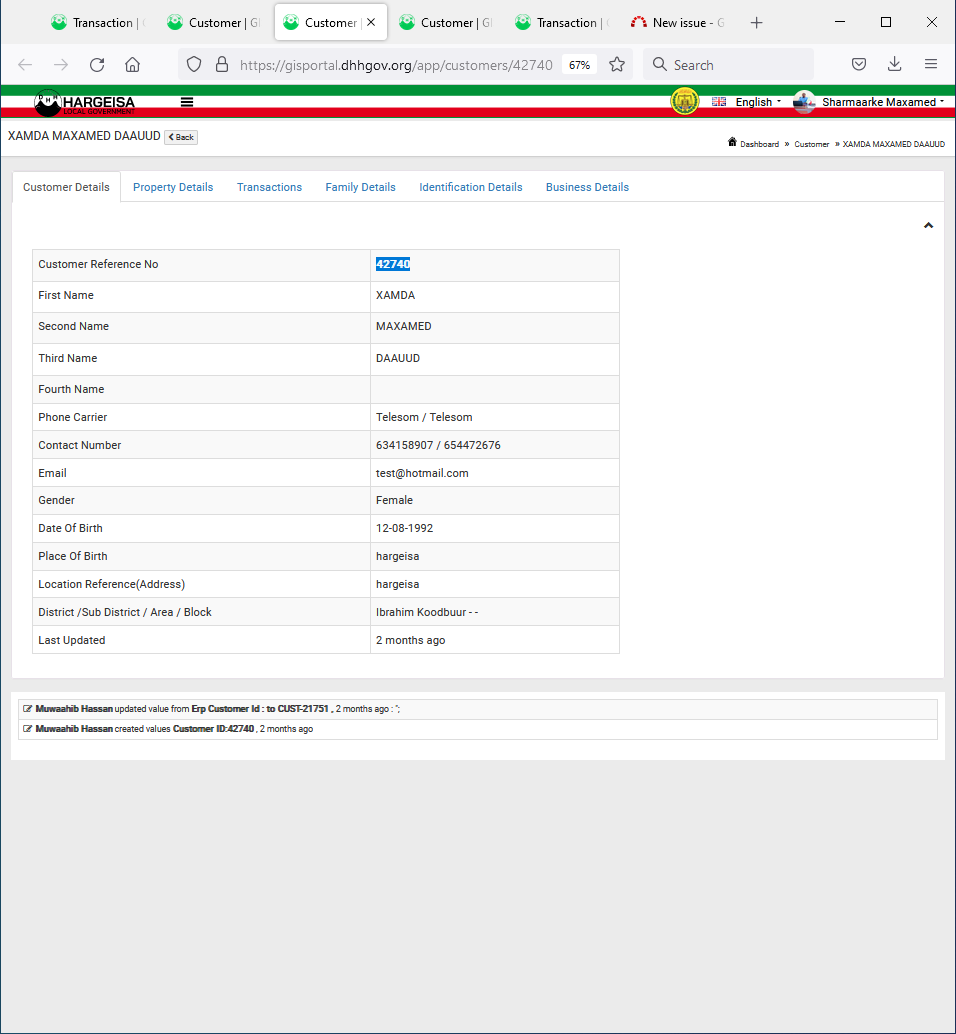
Task: Click highlighted reference number 42740
Action: click(393, 264)
